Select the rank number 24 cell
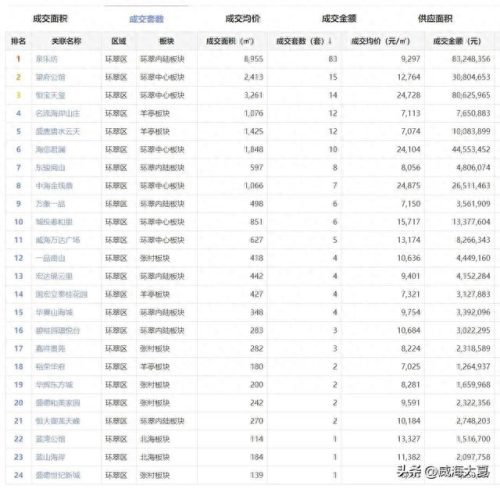Screen dimensions: 500x489 (x=18, y=475)
